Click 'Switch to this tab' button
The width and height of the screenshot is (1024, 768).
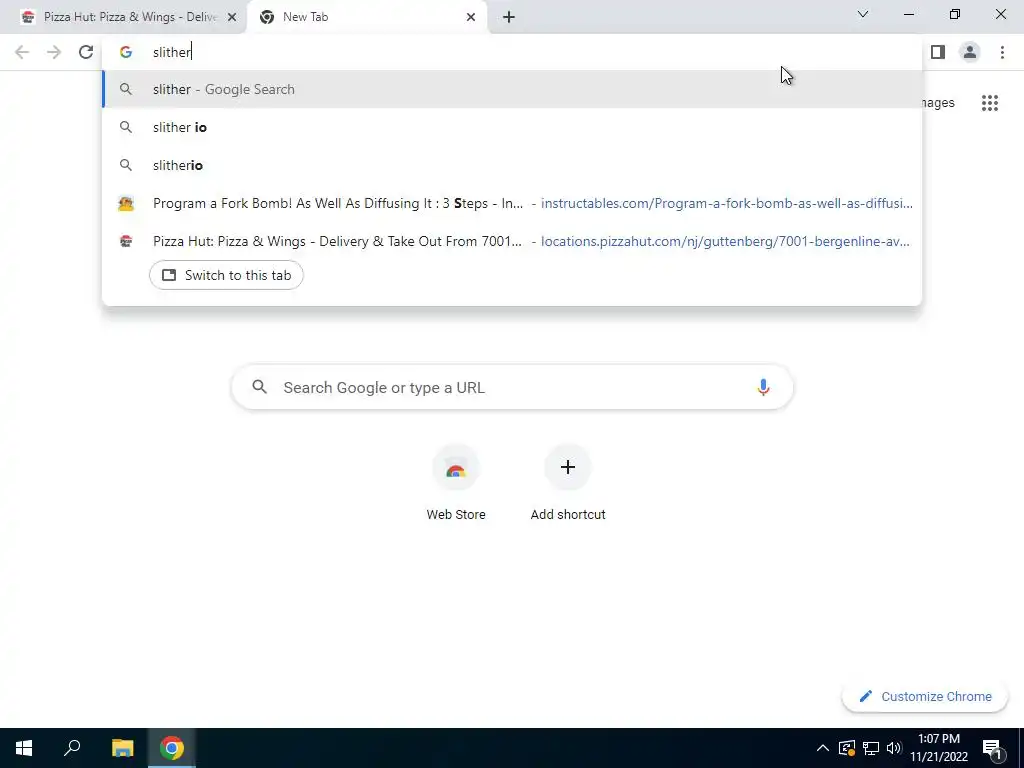226,275
